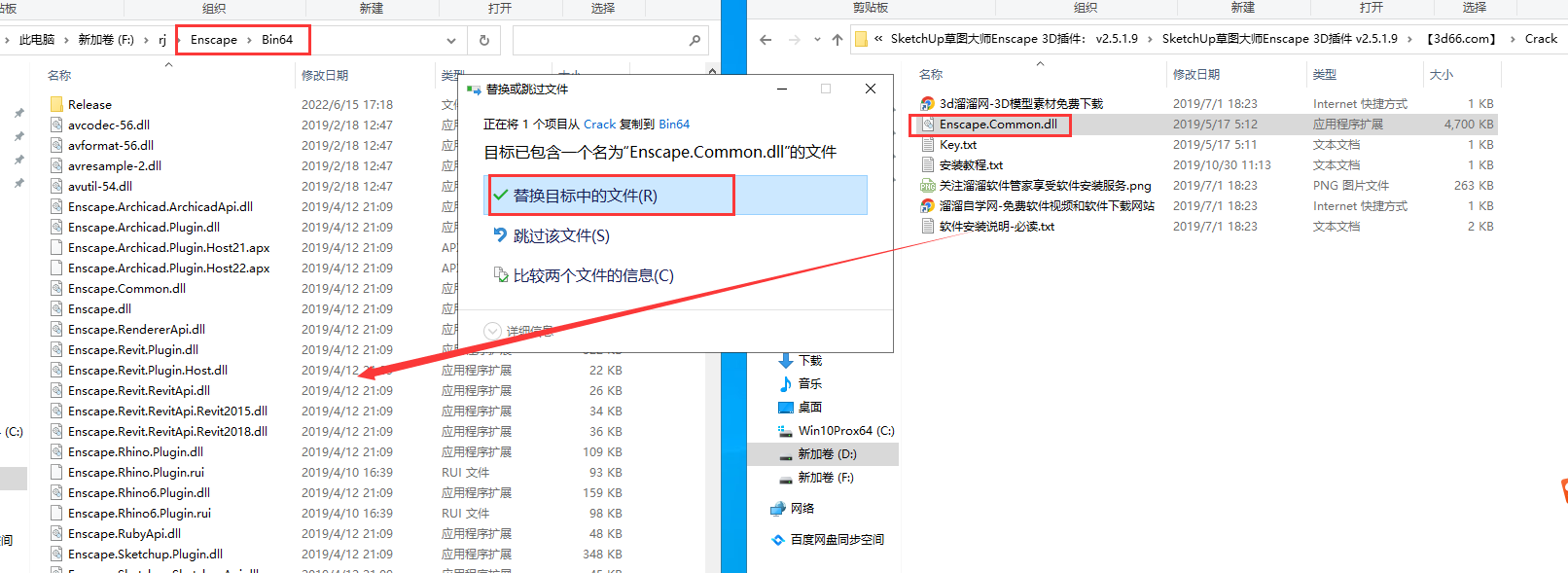Image resolution: width=1568 pixels, height=573 pixels.
Task: Sort left window by 修改日期 column header
Action: pyautogui.click(x=325, y=75)
